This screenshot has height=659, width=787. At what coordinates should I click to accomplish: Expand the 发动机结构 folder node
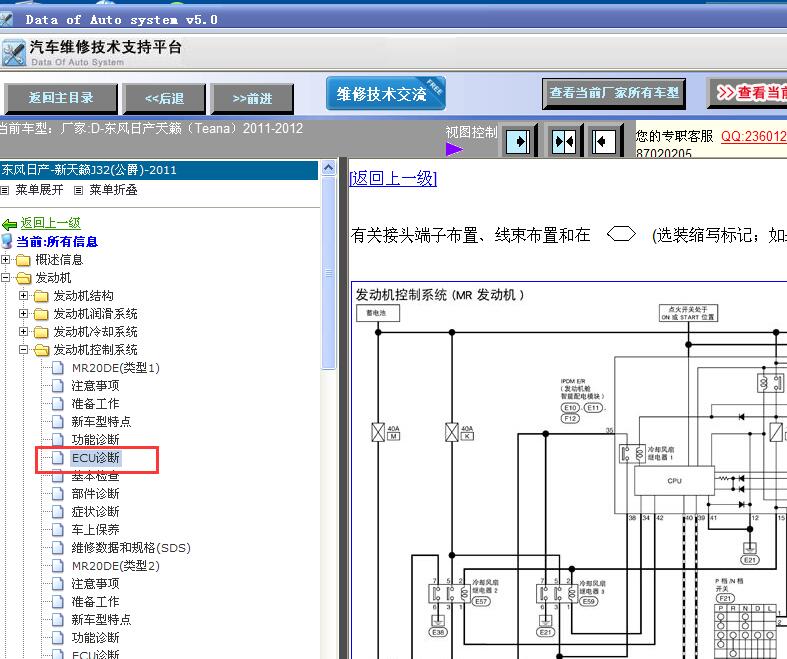pos(23,296)
